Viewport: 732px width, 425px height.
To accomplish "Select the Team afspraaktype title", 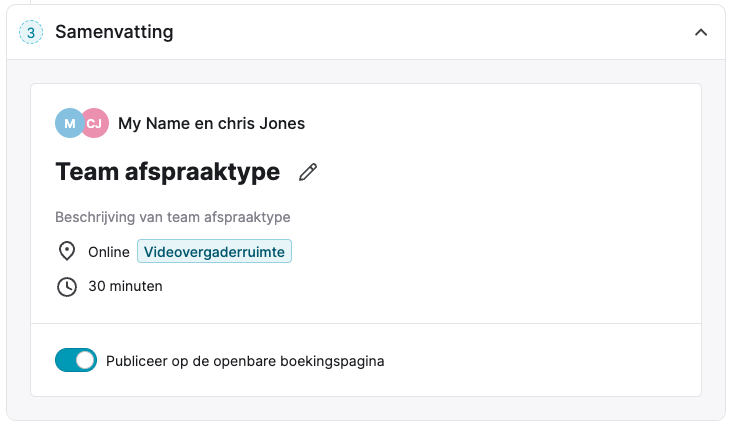I will (x=168, y=172).
